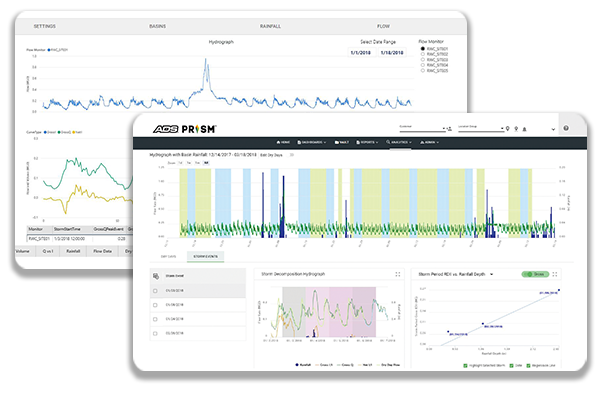Click the customer user icon beside Customer field
The image size is (600, 400).
tap(450, 129)
